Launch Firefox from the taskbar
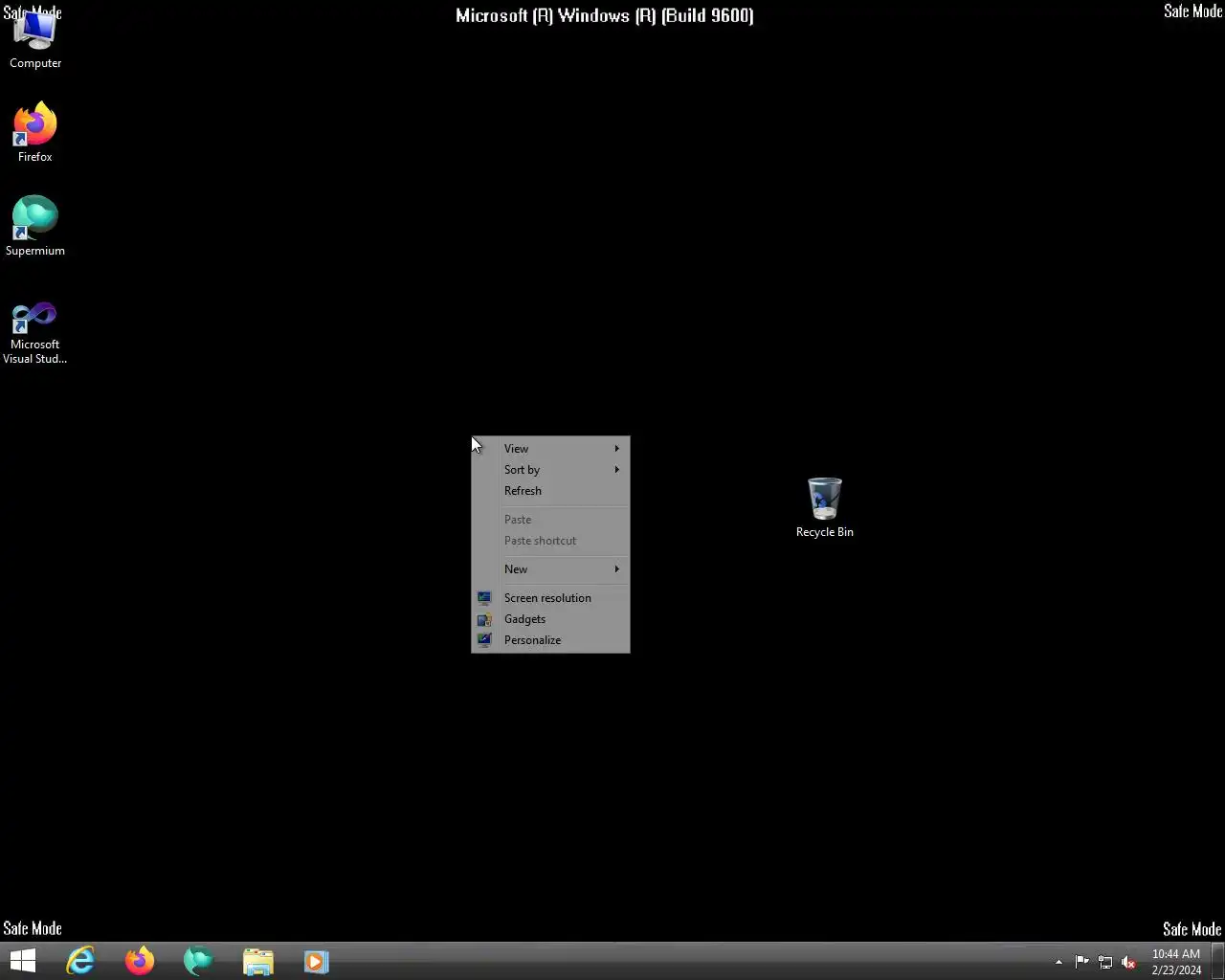 pos(140,961)
